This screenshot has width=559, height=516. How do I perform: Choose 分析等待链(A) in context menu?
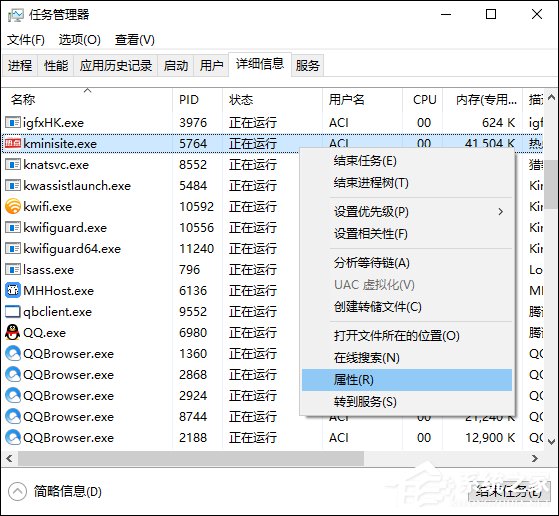coord(407,263)
